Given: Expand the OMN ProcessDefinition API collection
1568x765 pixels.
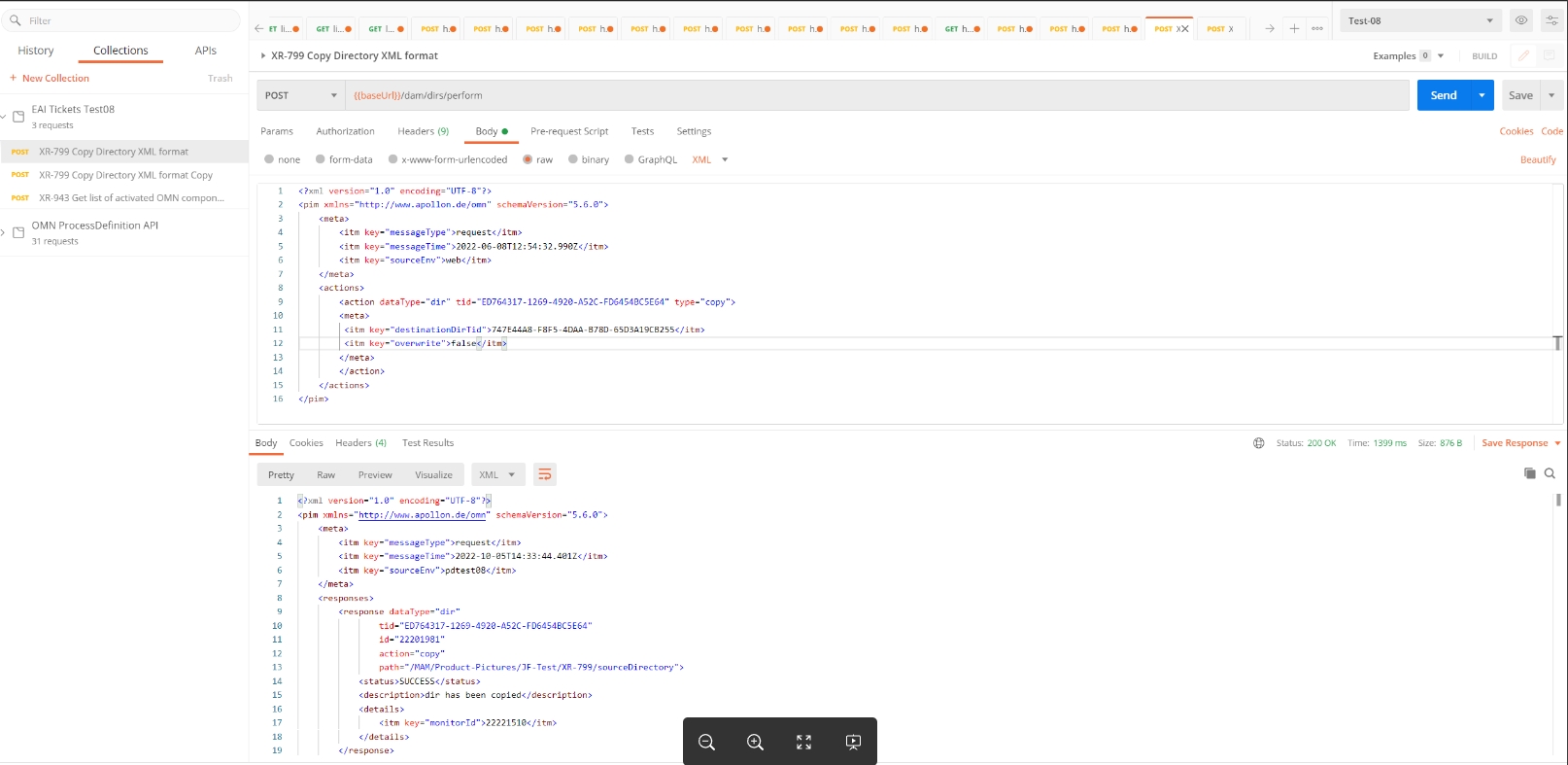Looking at the screenshot, I should tap(5, 232).
